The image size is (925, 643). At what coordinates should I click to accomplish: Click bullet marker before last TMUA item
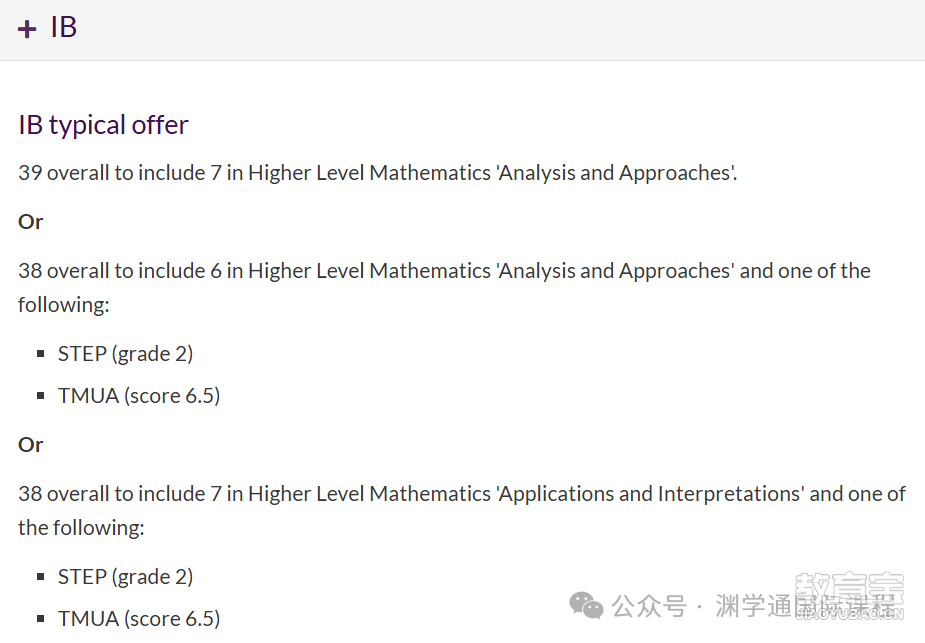[40, 619]
